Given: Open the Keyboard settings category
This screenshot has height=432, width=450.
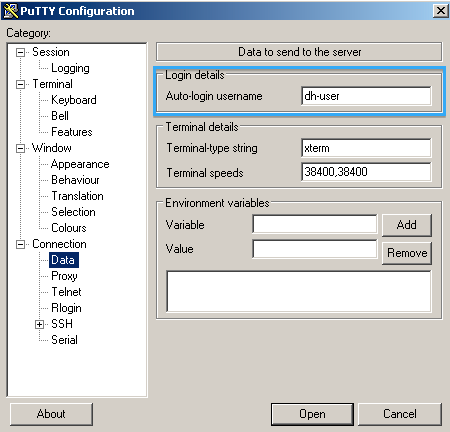Looking at the screenshot, I should click(x=74, y=100).
